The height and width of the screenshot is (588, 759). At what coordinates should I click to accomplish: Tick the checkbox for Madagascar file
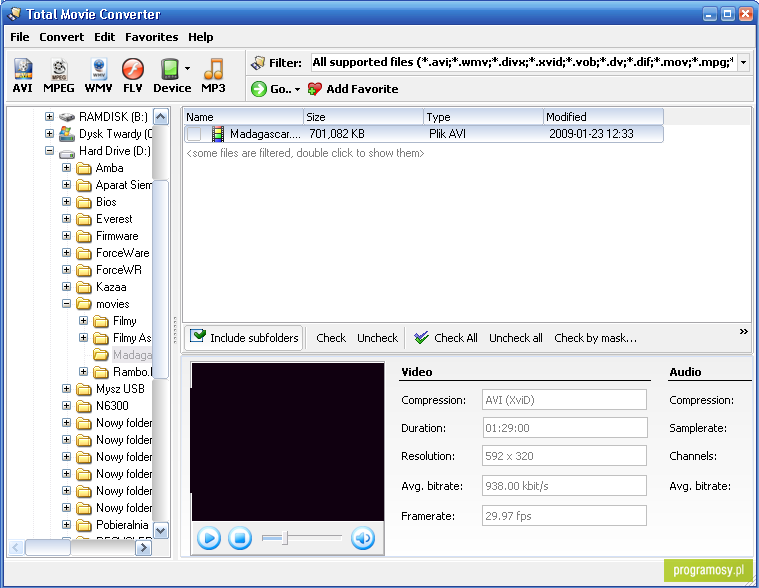click(x=194, y=134)
